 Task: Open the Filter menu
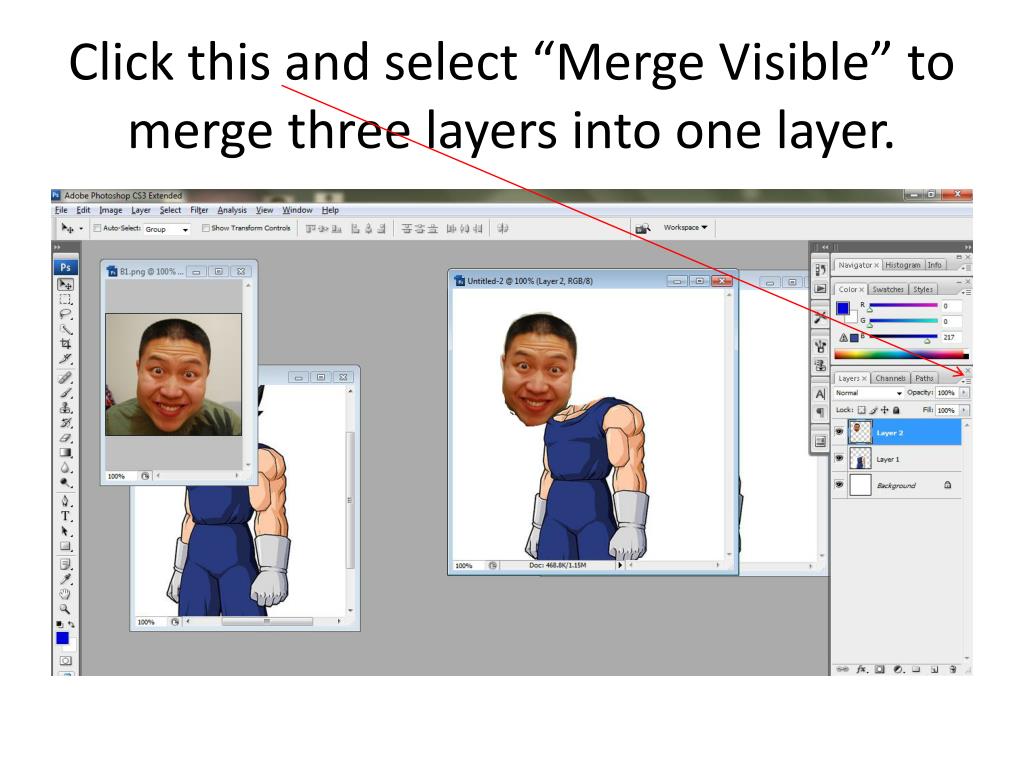(x=199, y=210)
